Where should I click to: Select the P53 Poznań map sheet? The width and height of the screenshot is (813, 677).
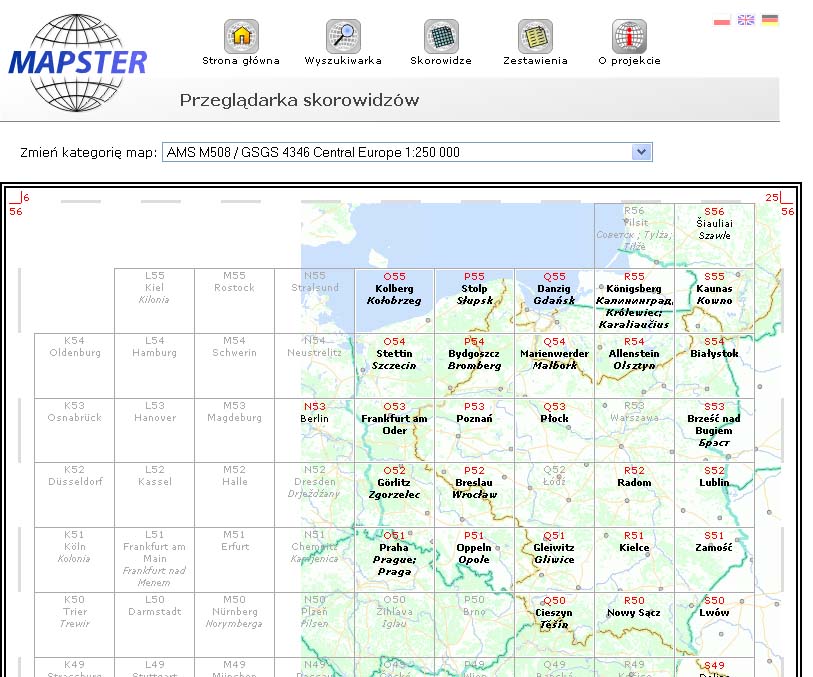coord(474,430)
